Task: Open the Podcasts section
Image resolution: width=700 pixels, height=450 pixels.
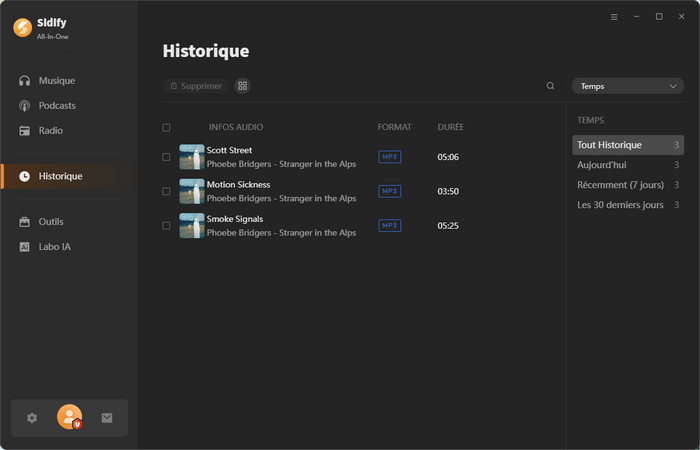Action: 57,106
